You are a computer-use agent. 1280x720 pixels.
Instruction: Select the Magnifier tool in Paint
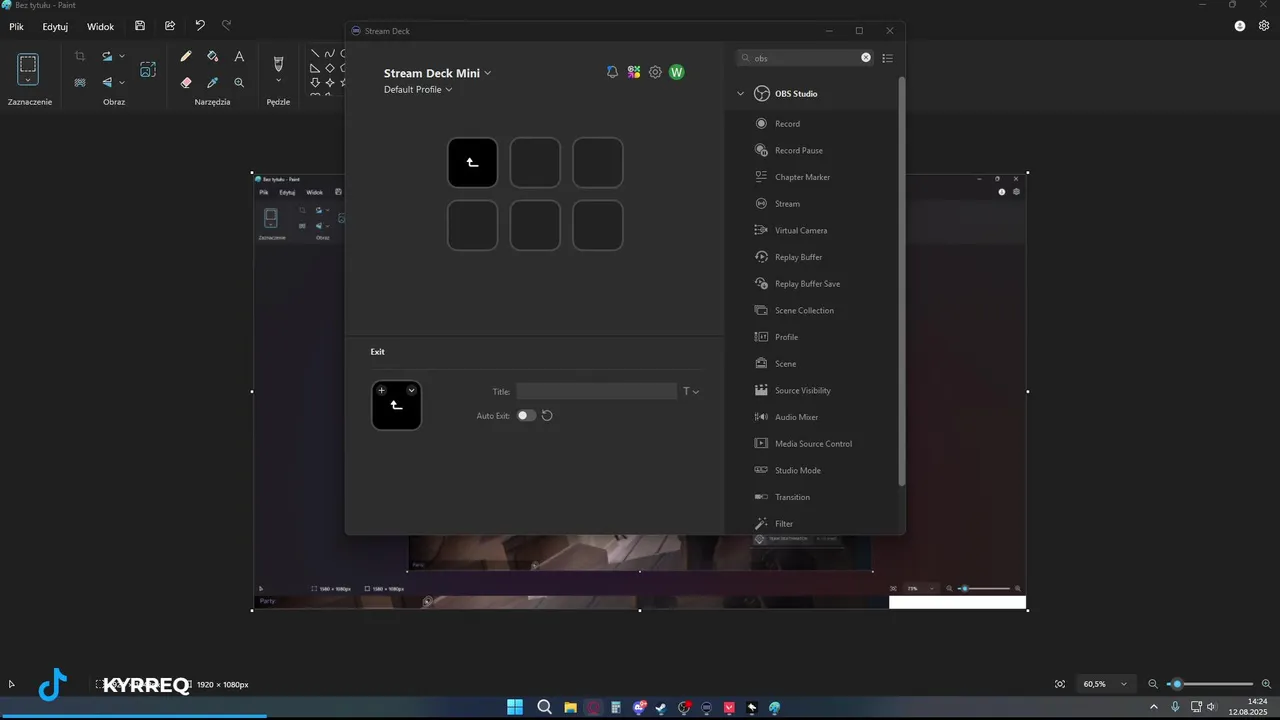pyautogui.click(x=239, y=83)
